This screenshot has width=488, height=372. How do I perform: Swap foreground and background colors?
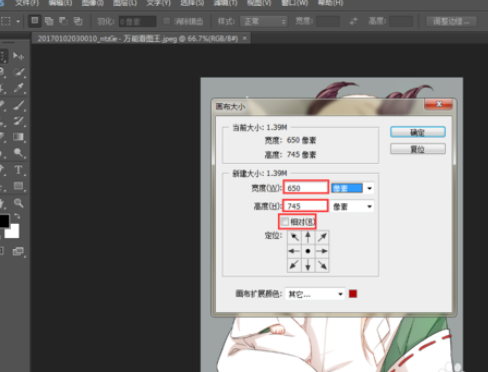pyautogui.click(x=17, y=216)
